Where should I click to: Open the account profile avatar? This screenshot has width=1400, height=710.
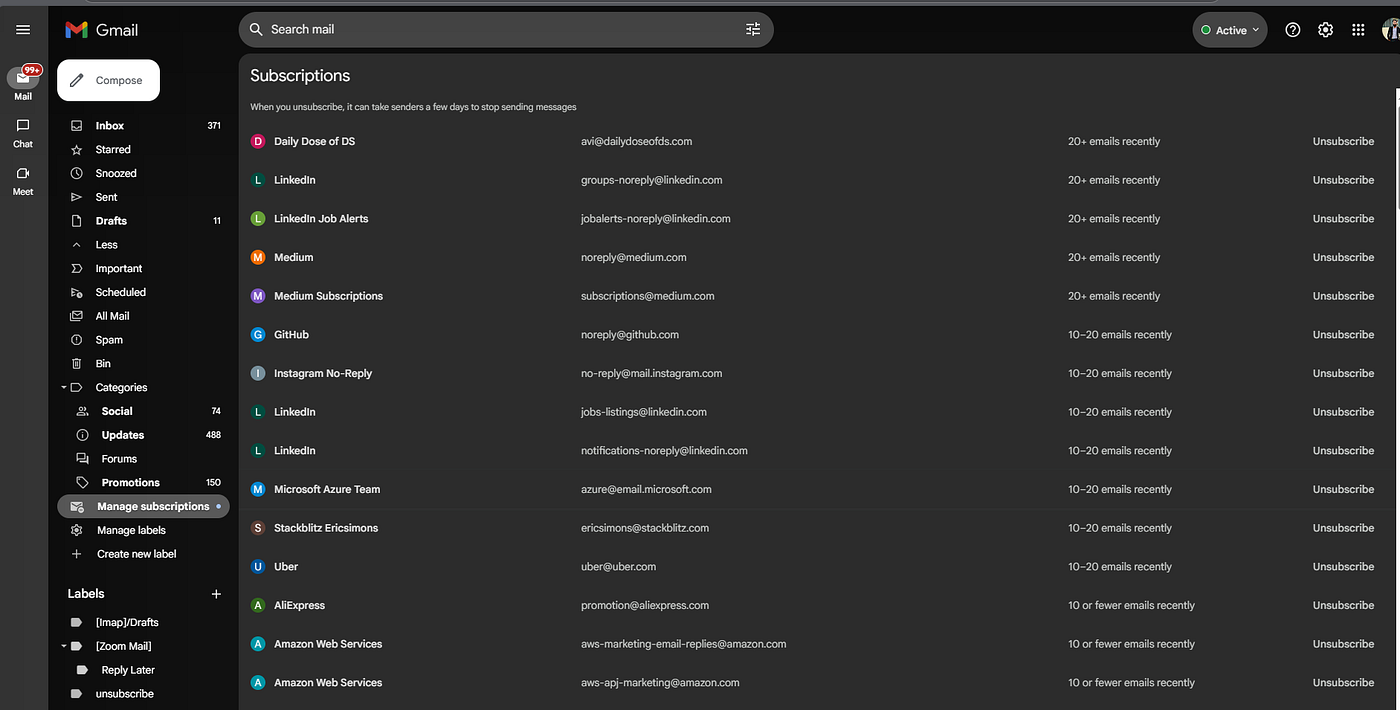(x=1391, y=30)
